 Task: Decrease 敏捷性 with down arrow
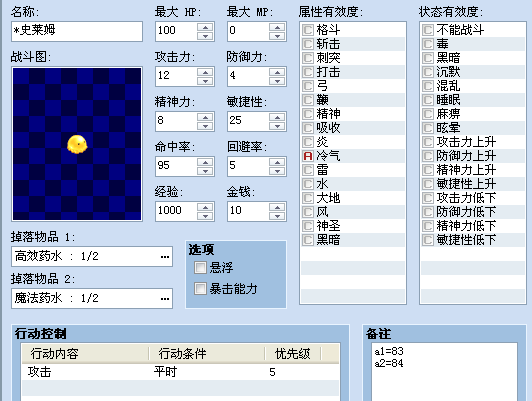pos(277,126)
